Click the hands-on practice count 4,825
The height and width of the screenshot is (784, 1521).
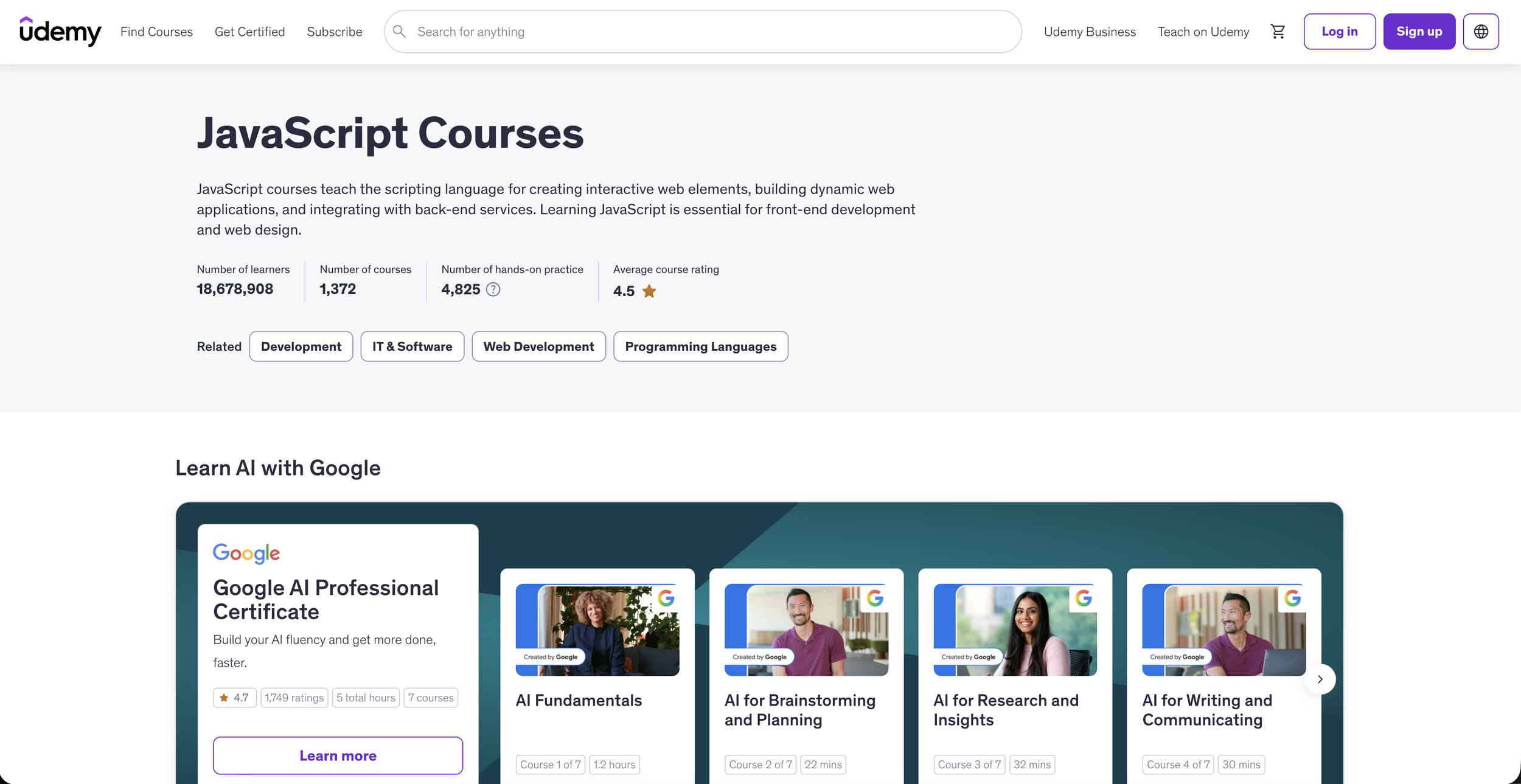pos(461,290)
